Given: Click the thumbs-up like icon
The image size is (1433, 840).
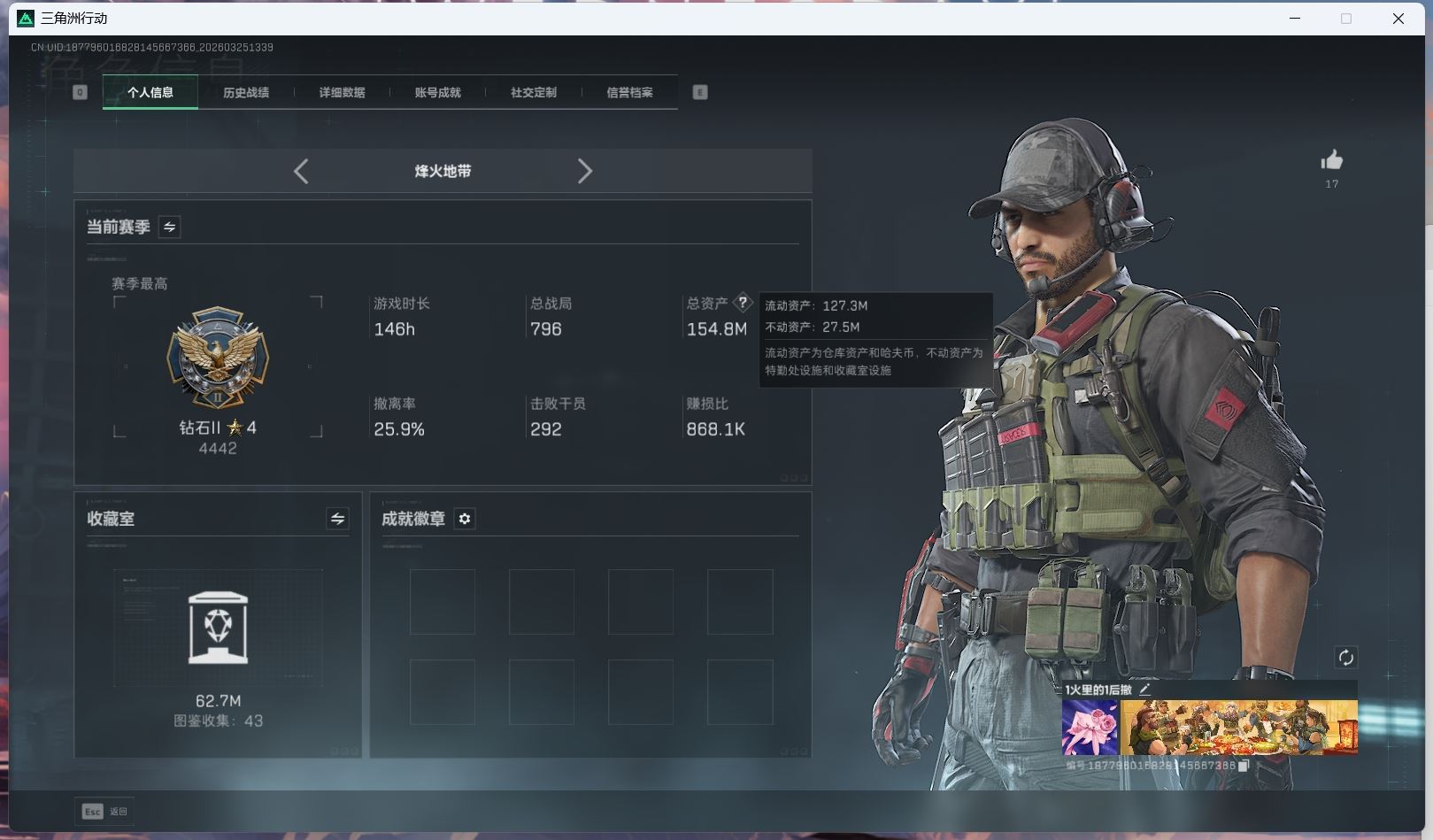Looking at the screenshot, I should 1331,160.
